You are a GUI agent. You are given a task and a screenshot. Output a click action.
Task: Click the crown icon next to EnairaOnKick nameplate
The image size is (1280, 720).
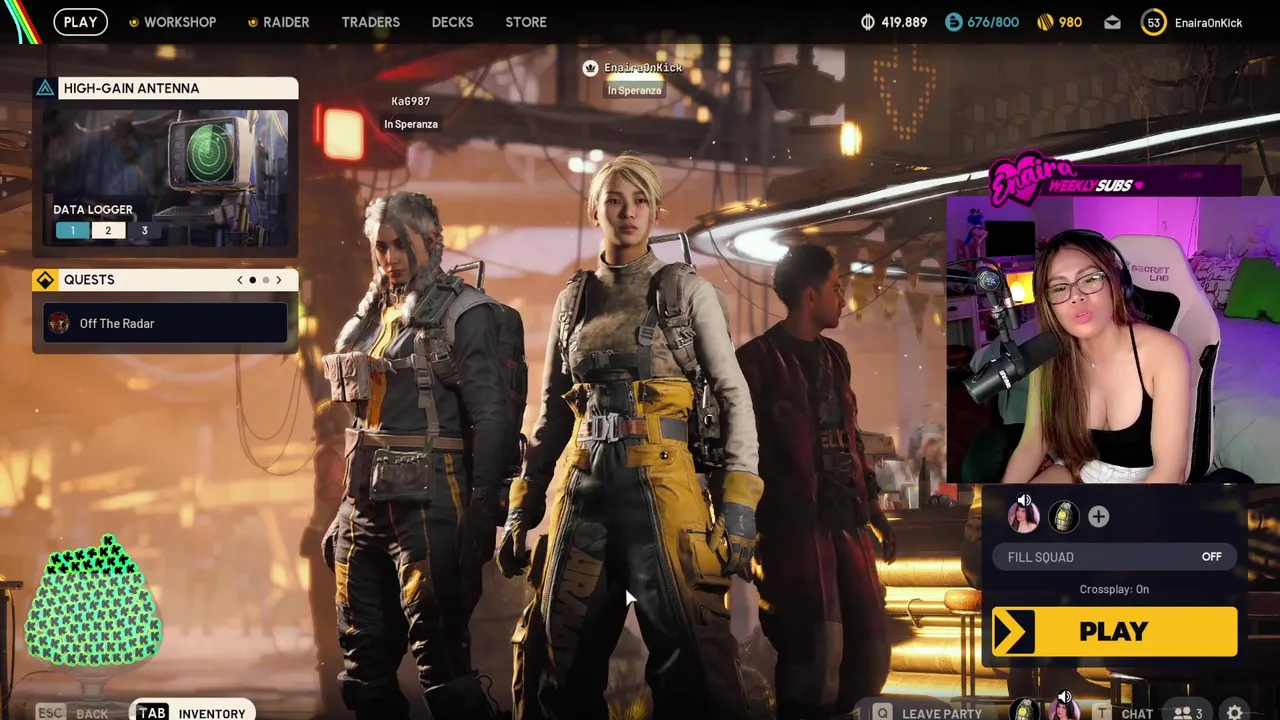[590, 67]
